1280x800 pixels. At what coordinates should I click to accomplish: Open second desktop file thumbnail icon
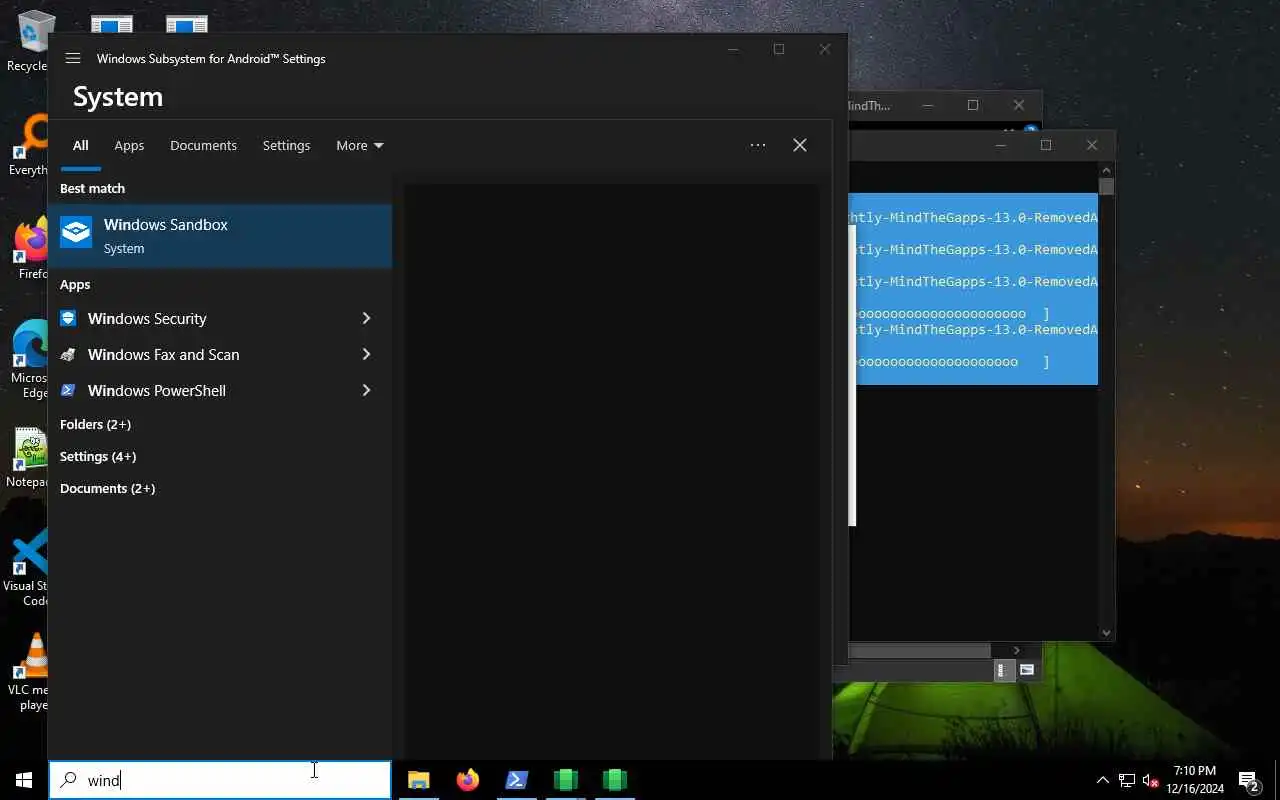(x=187, y=22)
